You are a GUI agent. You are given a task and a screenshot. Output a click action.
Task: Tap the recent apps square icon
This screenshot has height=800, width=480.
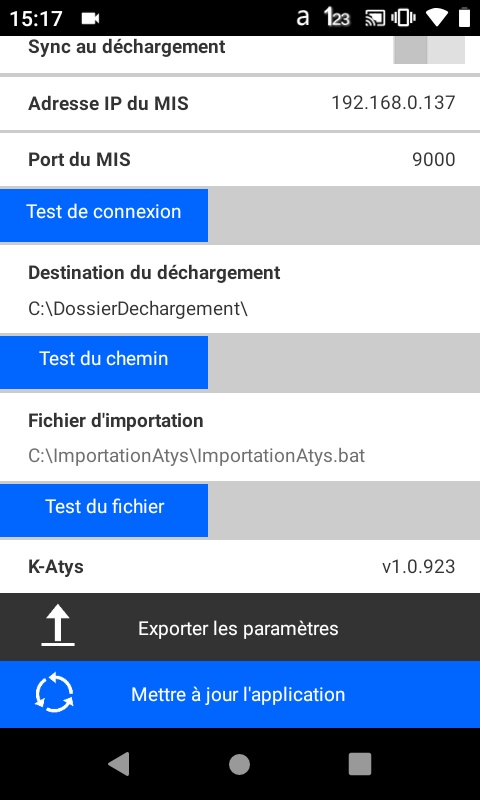pyautogui.click(x=360, y=764)
